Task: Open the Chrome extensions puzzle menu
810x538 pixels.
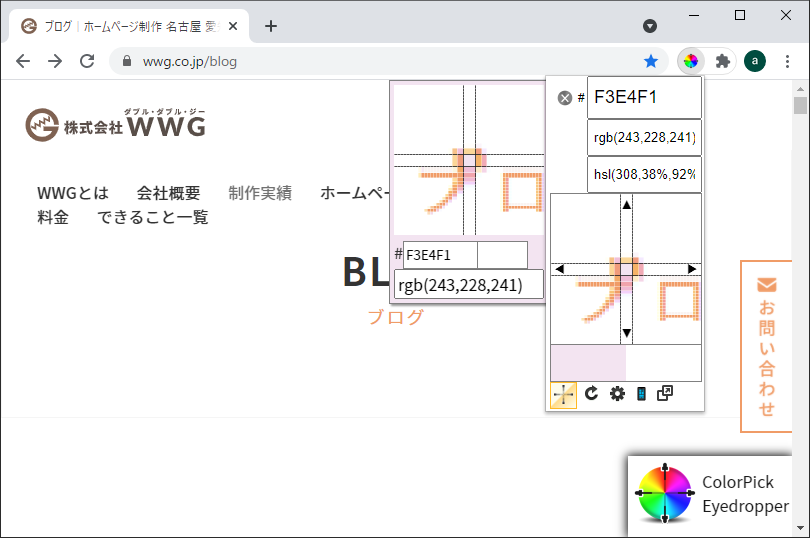Action: (723, 61)
